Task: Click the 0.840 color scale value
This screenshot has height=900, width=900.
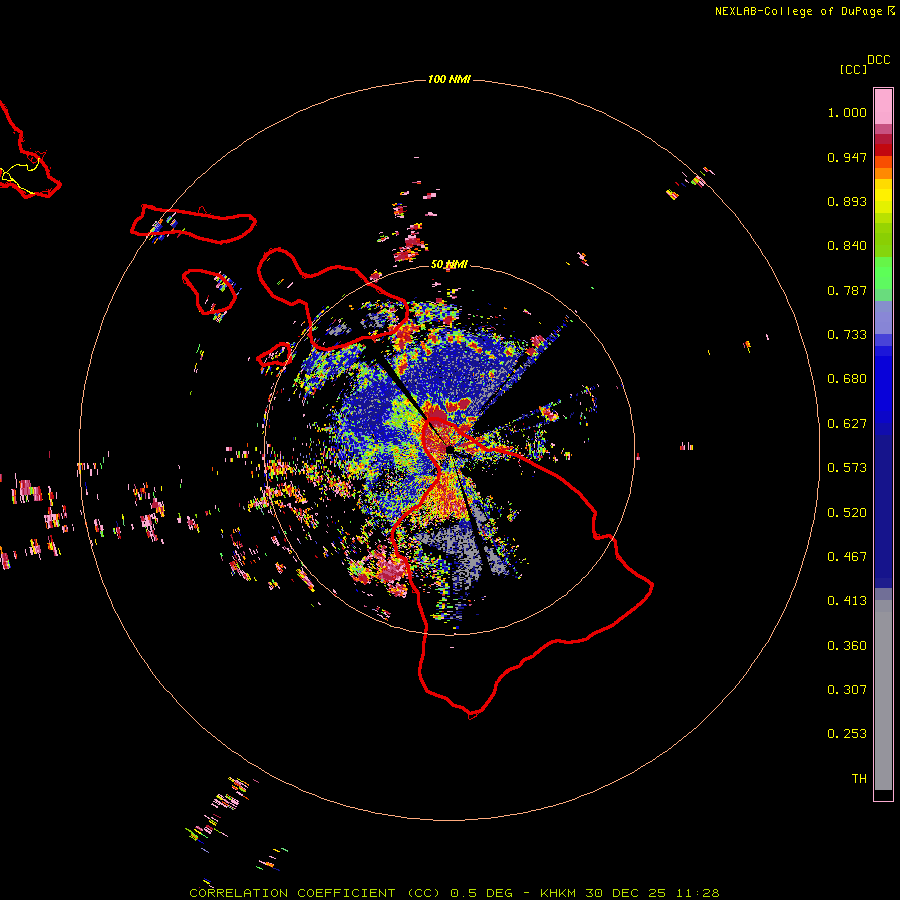Action: pyautogui.click(x=847, y=246)
